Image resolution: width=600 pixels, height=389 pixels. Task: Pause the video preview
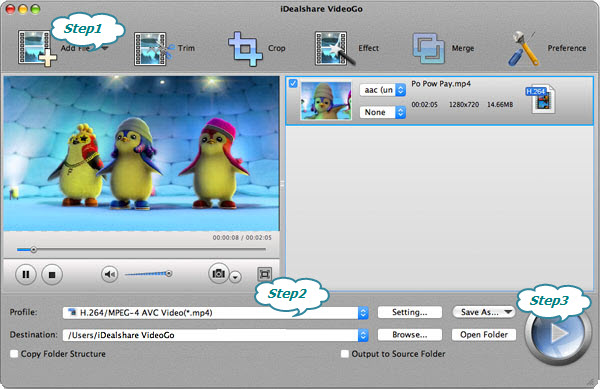pyautogui.click(x=26, y=274)
